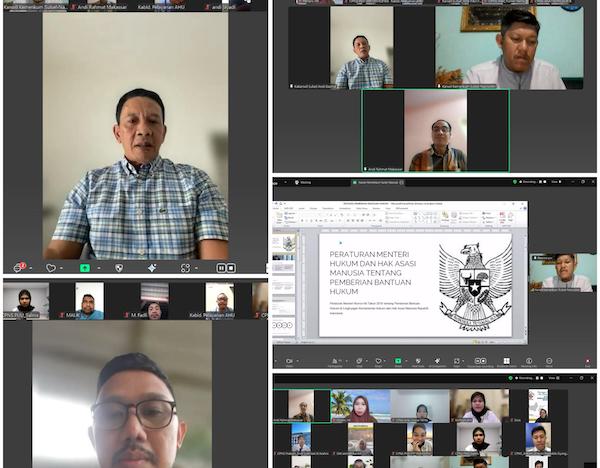This screenshot has height=468, width=600.
Task: Click the red End meeting button
Action: pos(587,361)
